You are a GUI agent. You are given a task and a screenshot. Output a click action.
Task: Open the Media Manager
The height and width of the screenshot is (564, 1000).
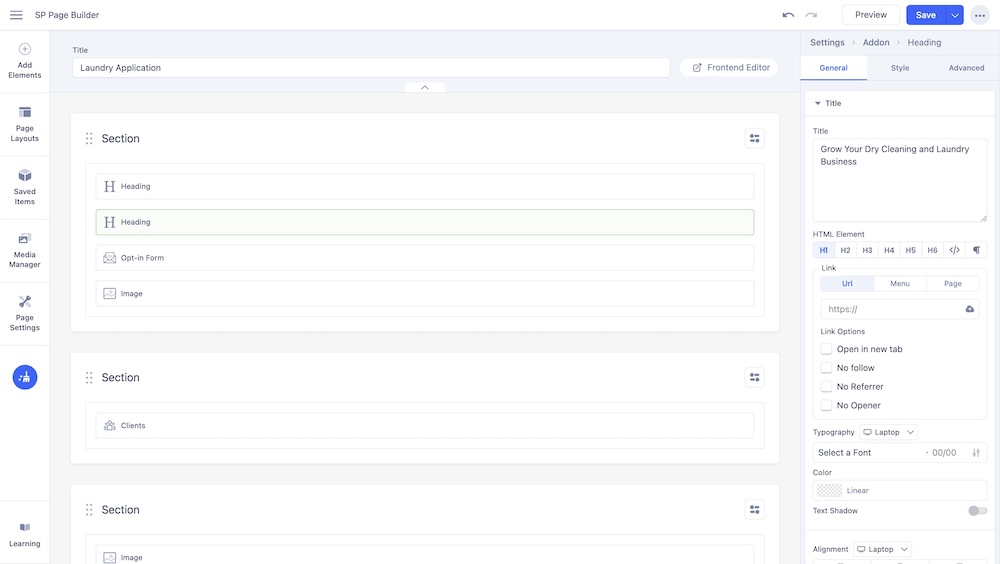pyautogui.click(x=24, y=250)
